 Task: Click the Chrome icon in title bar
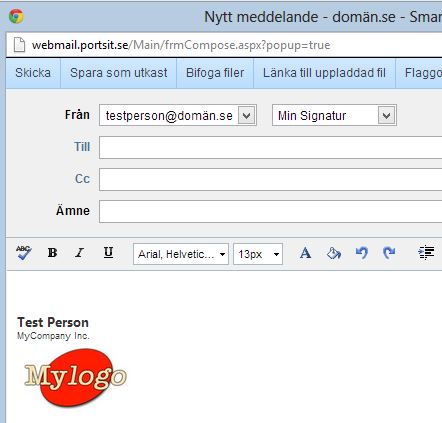16,16
